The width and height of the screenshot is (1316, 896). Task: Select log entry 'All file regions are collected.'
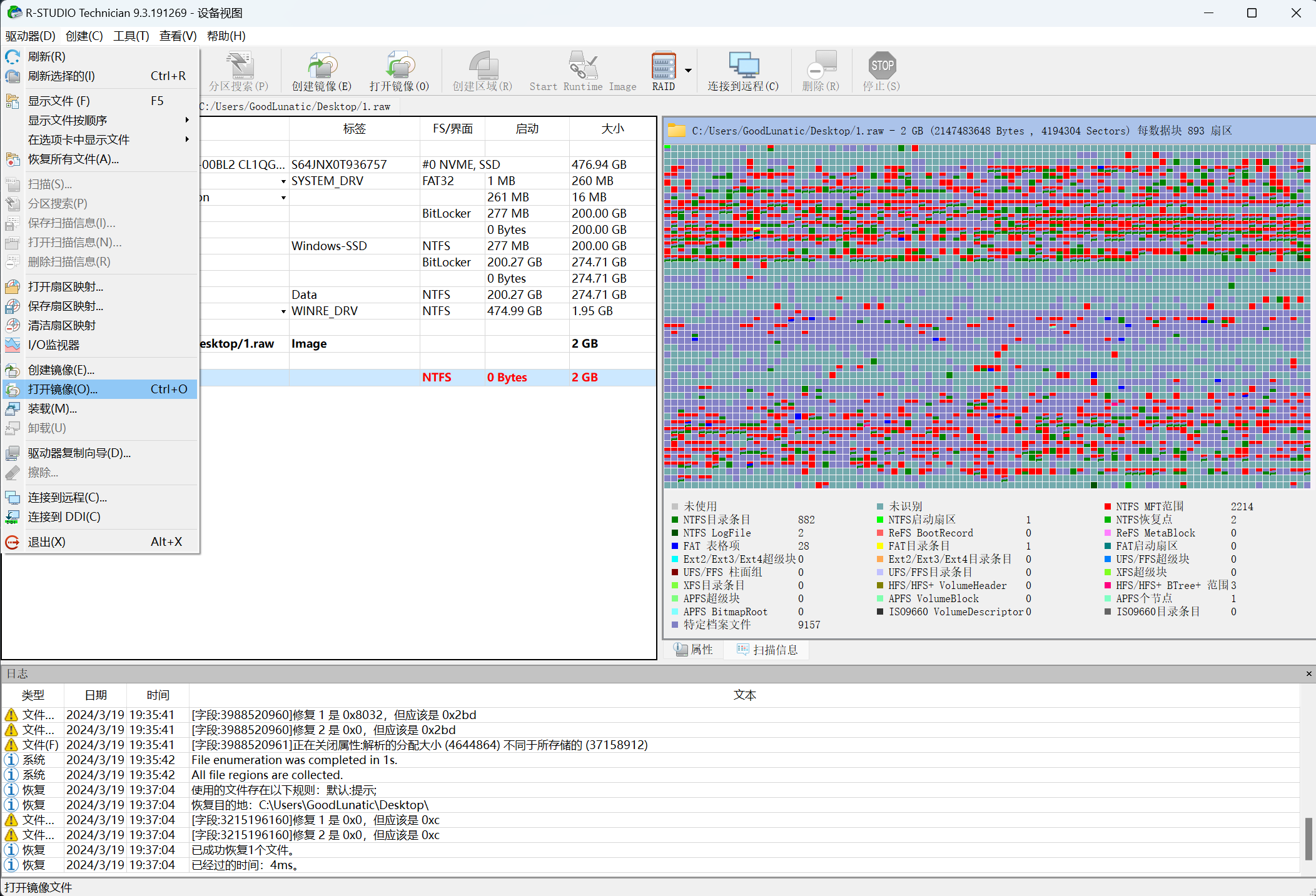(x=650, y=775)
